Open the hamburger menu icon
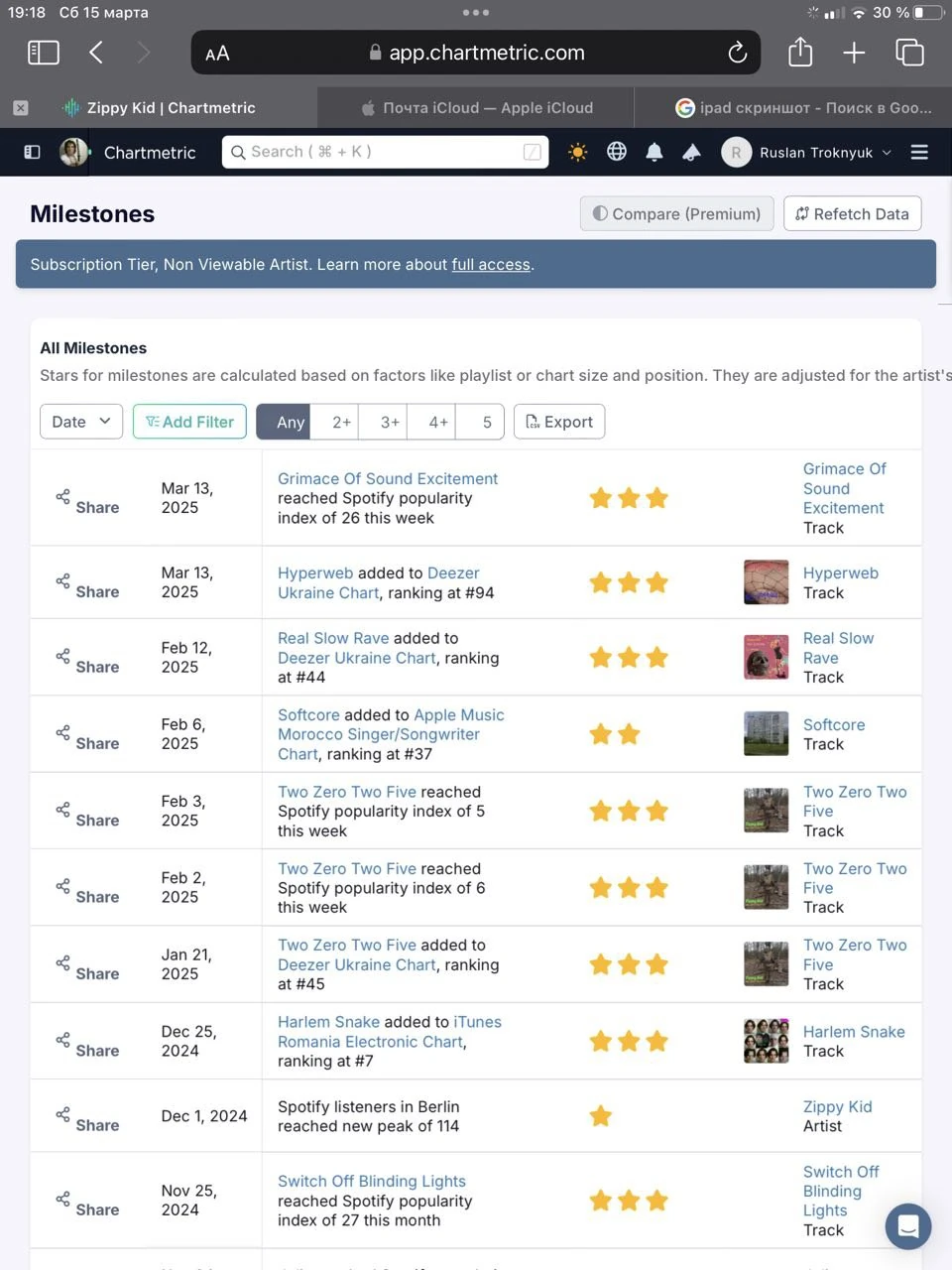Viewport: 952px width, 1270px height. pos(919,152)
